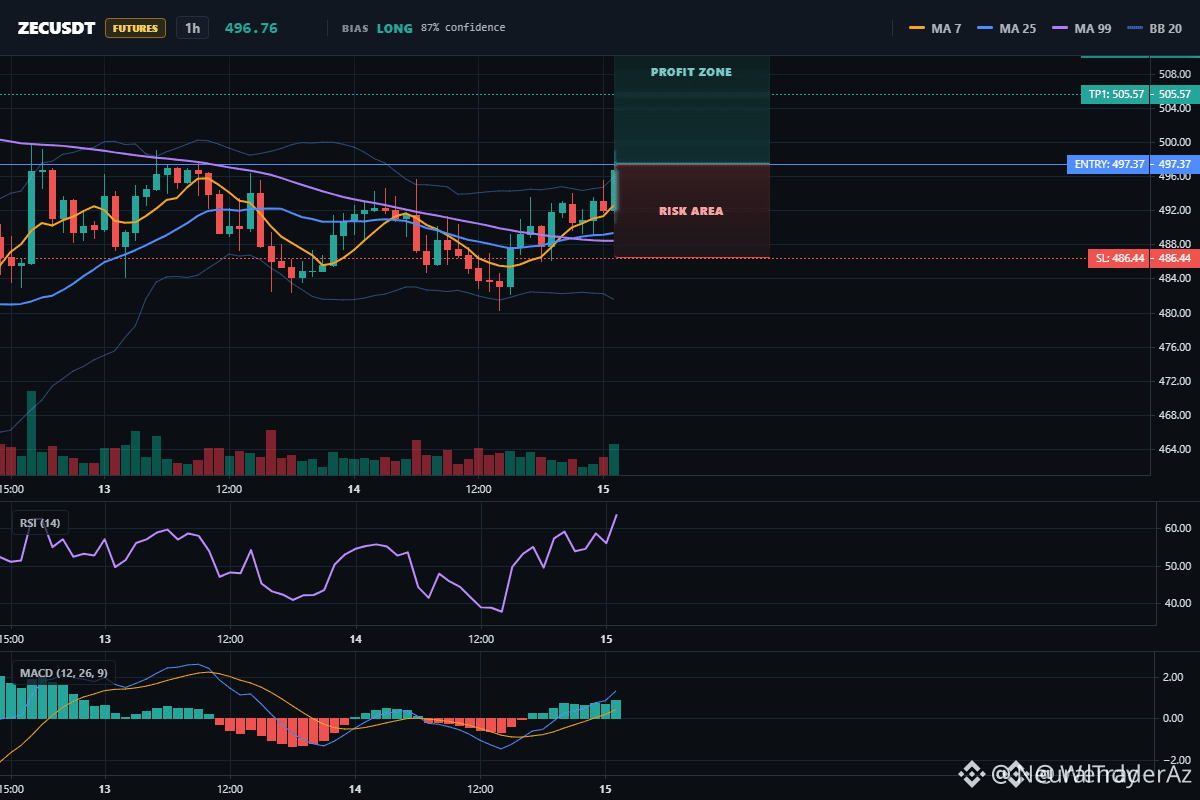Click the 14 date label on time axis

[354, 489]
